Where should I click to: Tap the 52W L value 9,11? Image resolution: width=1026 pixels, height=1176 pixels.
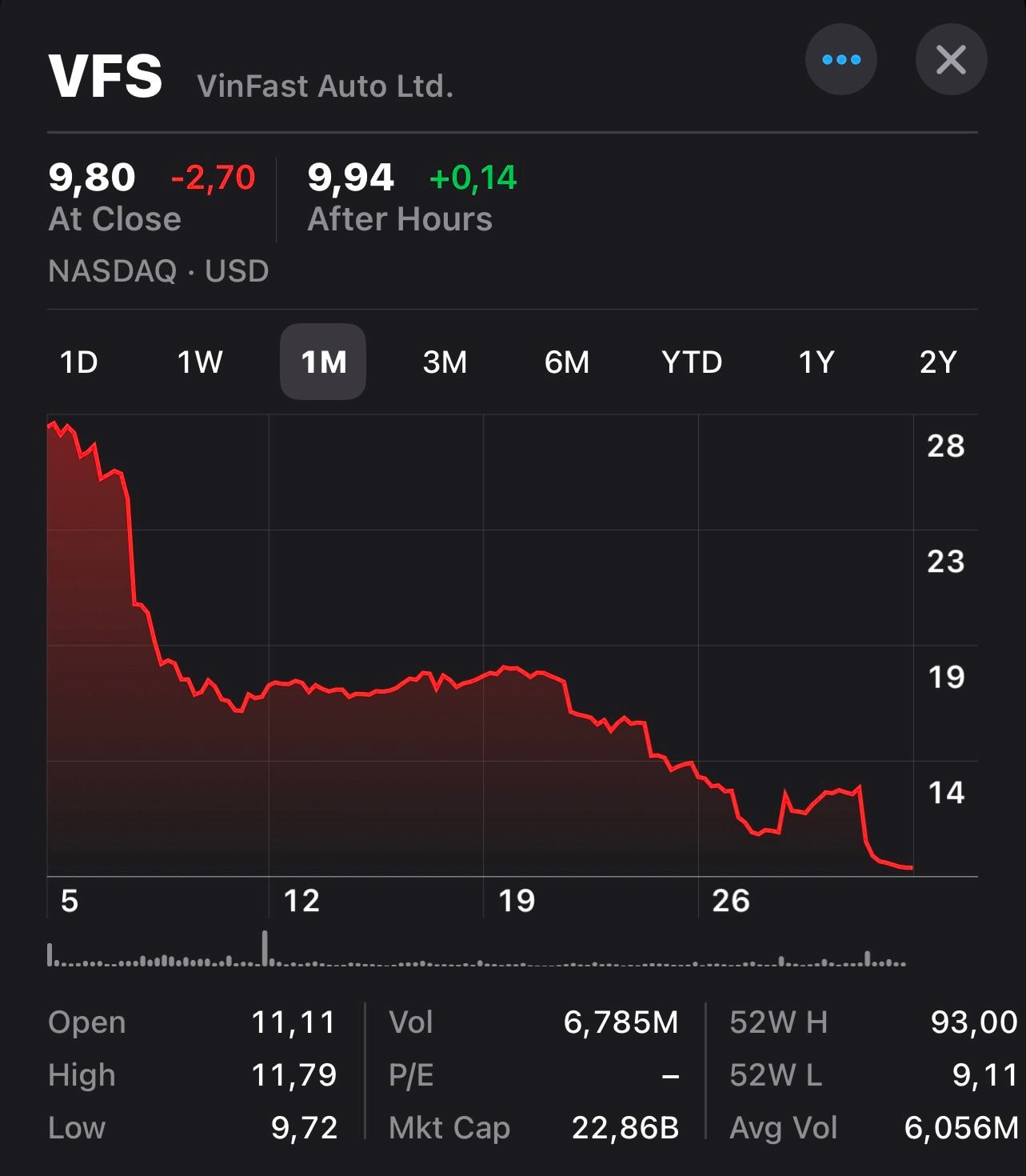[984, 1075]
